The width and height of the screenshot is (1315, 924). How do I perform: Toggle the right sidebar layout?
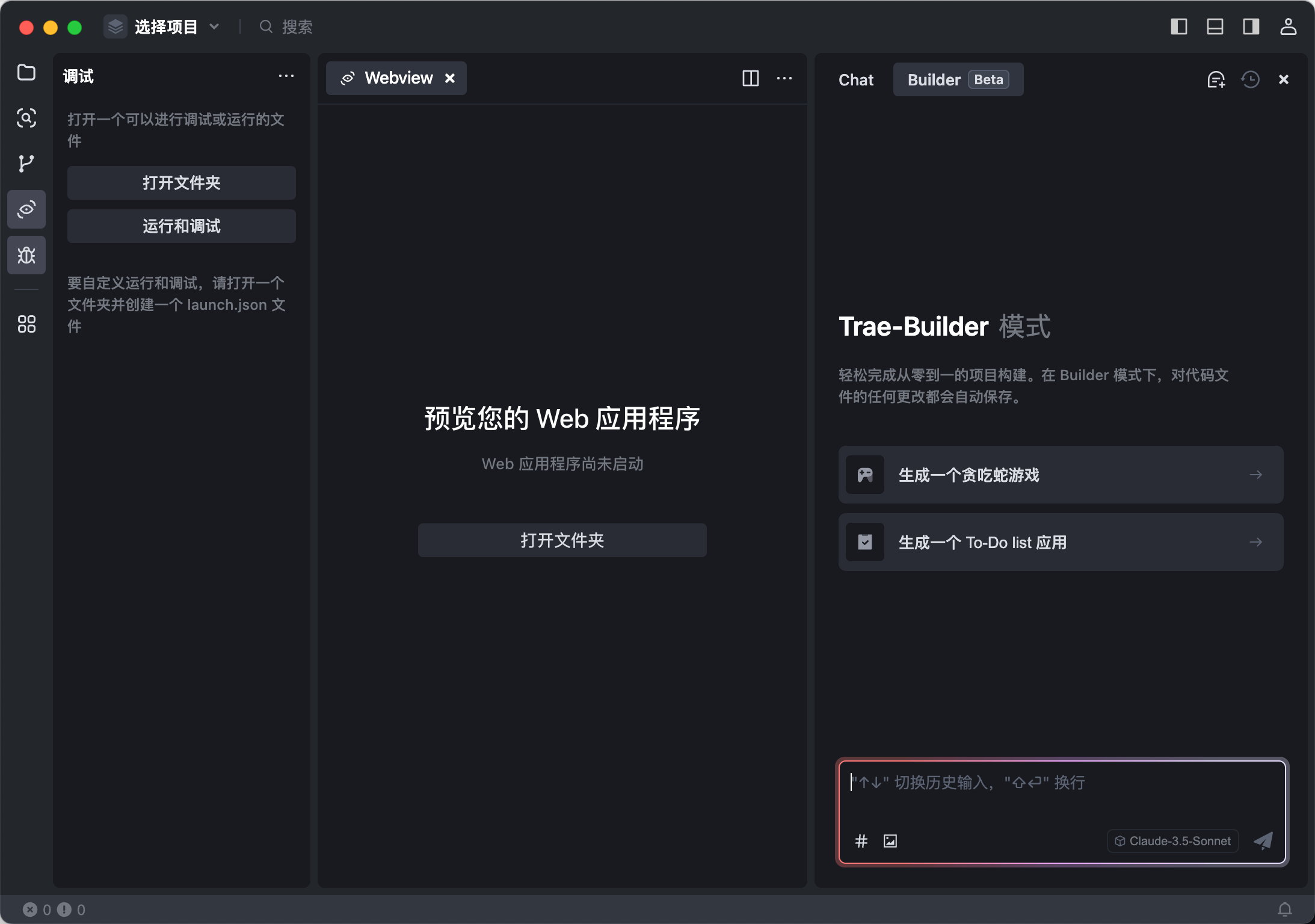(x=1250, y=27)
